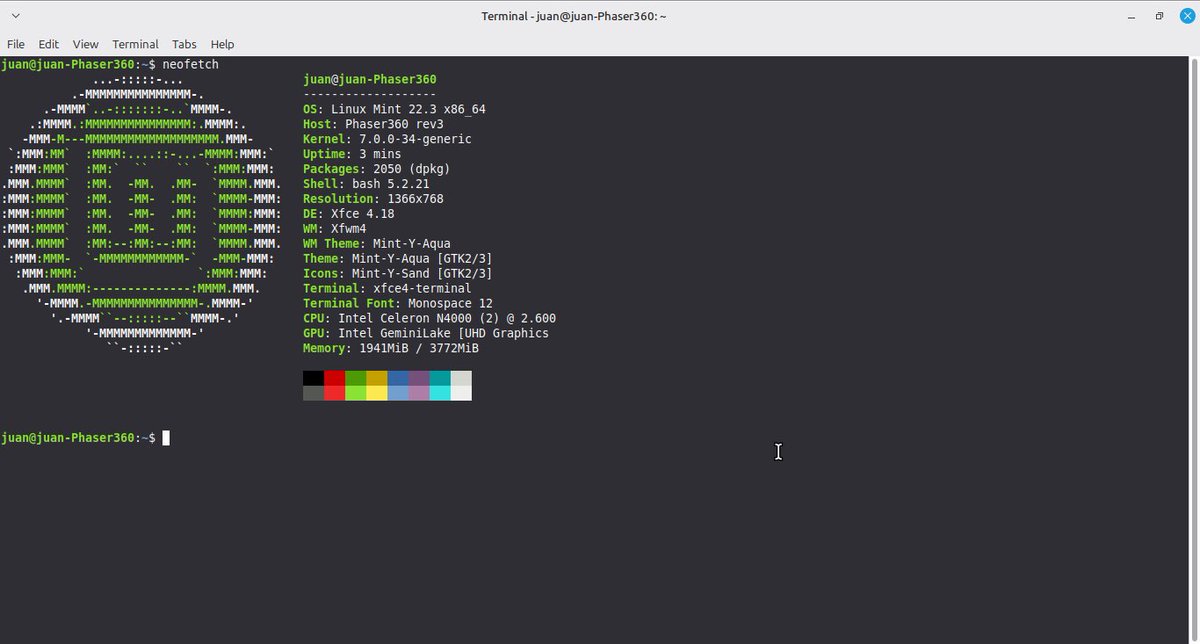This screenshot has width=1200, height=644.
Task: Click the 'DE: Xfce 4.18' line
Action: click(348, 214)
